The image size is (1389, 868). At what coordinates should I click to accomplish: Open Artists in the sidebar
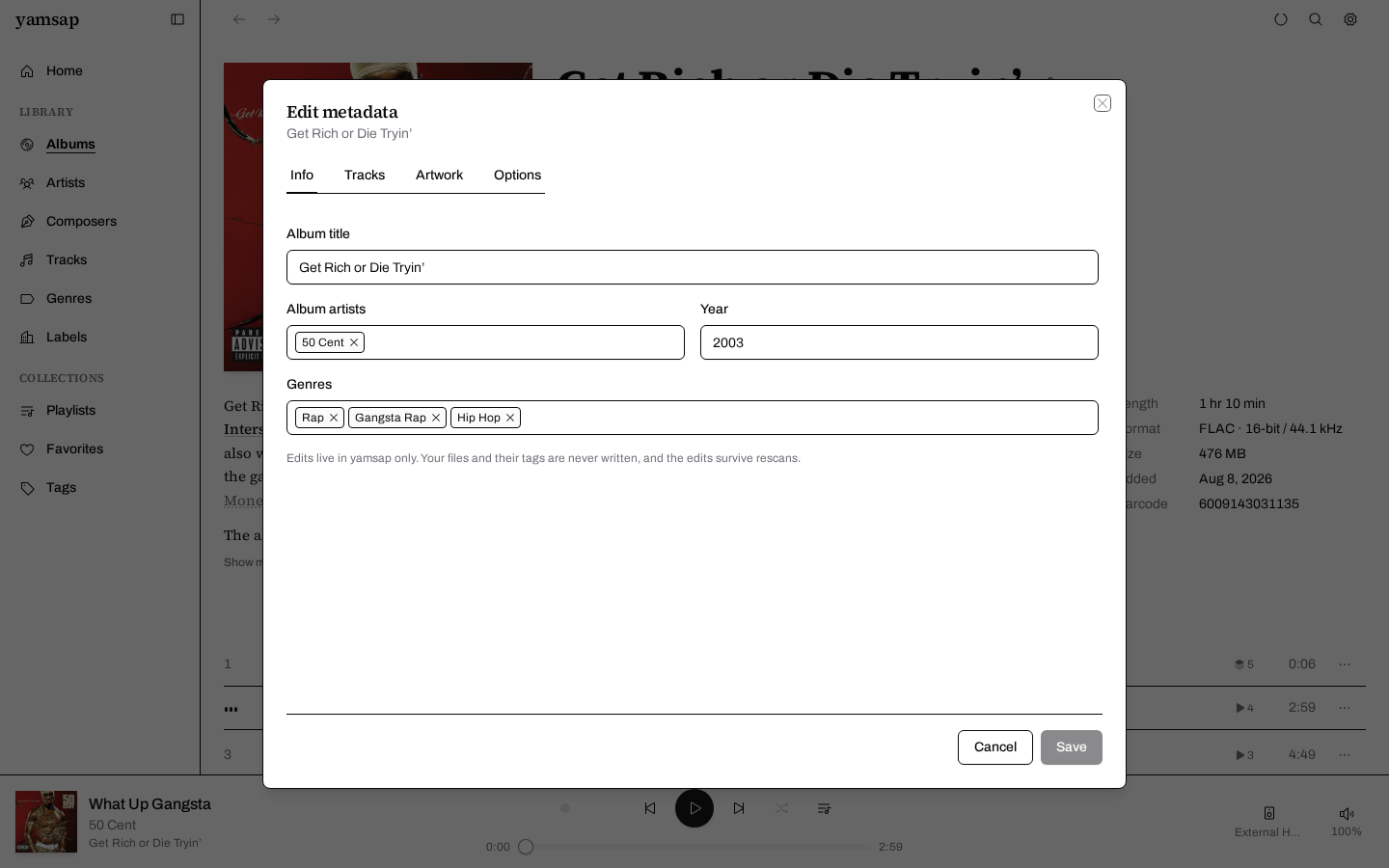coord(100,183)
